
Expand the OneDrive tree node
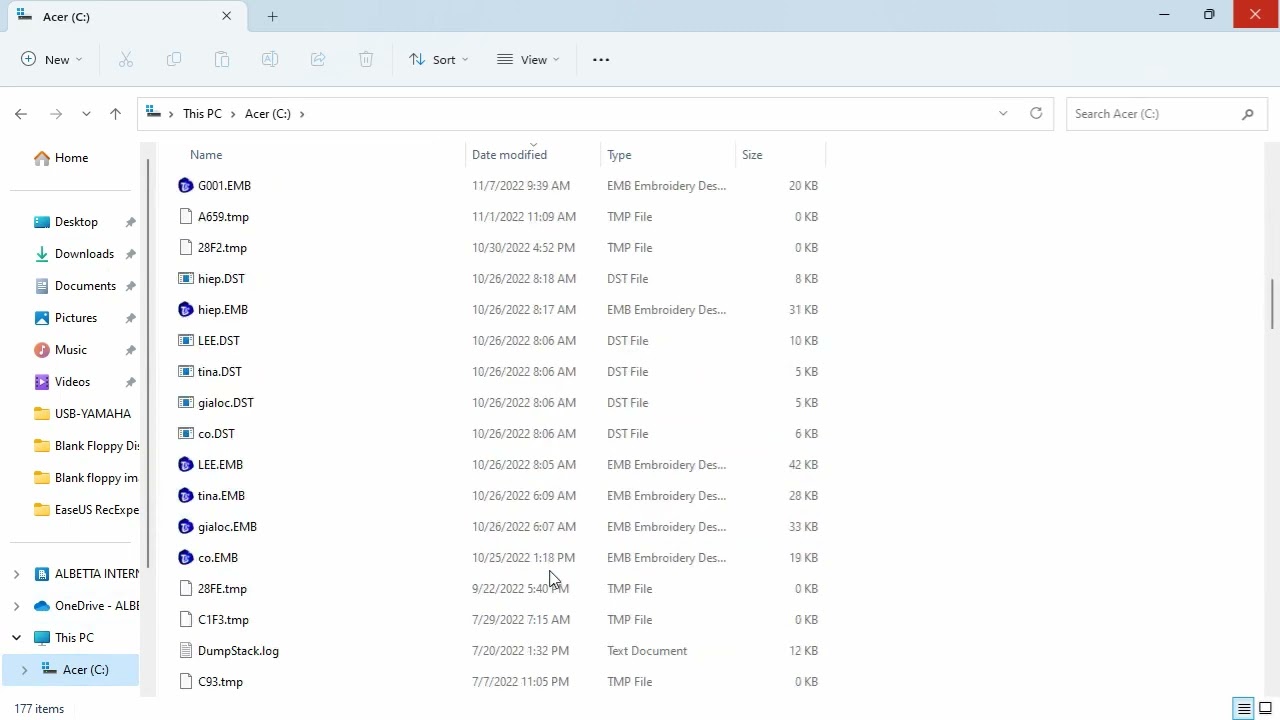16,606
